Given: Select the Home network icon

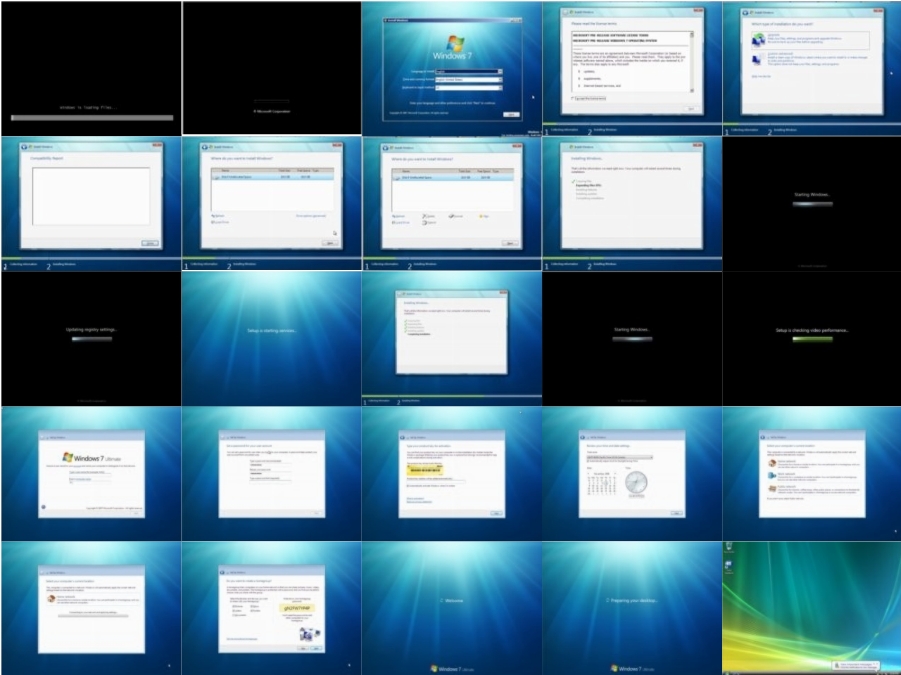Looking at the screenshot, I should pyautogui.click(x=772, y=463).
